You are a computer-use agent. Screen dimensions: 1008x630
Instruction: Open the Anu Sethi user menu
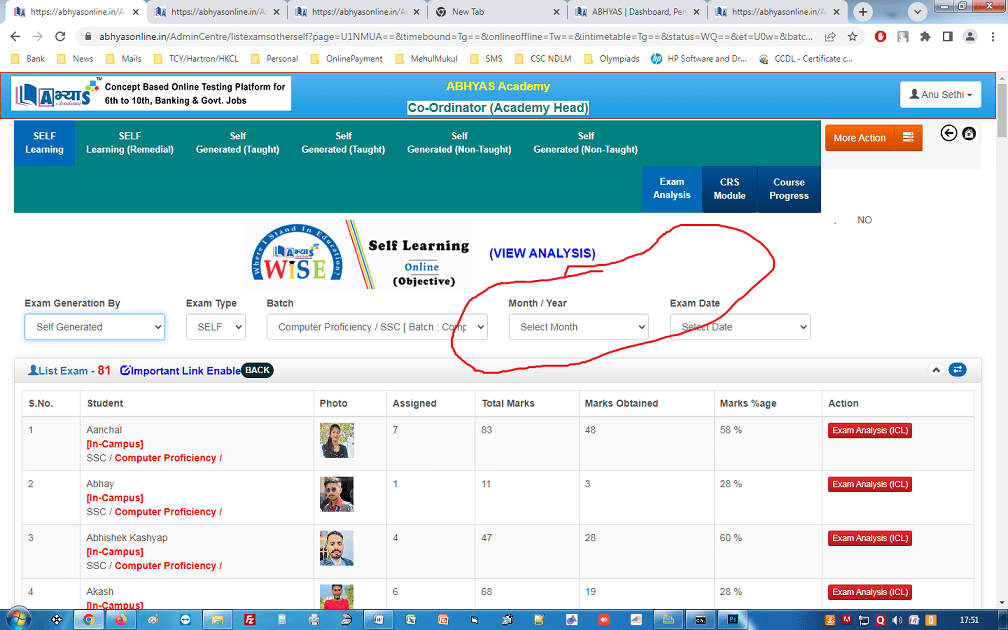(x=940, y=95)
